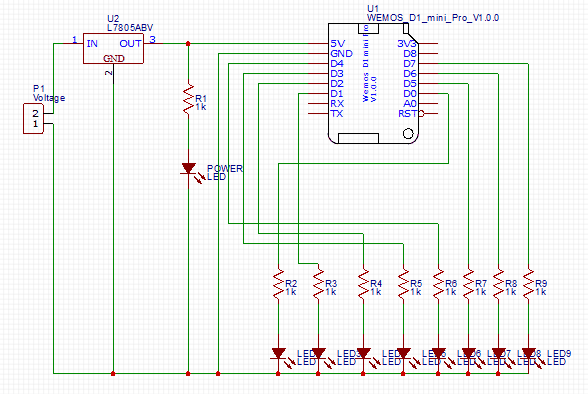Screen dimensions: 588x394
Task: Click the junction dot on the 5V line
Action: [188, 43]
